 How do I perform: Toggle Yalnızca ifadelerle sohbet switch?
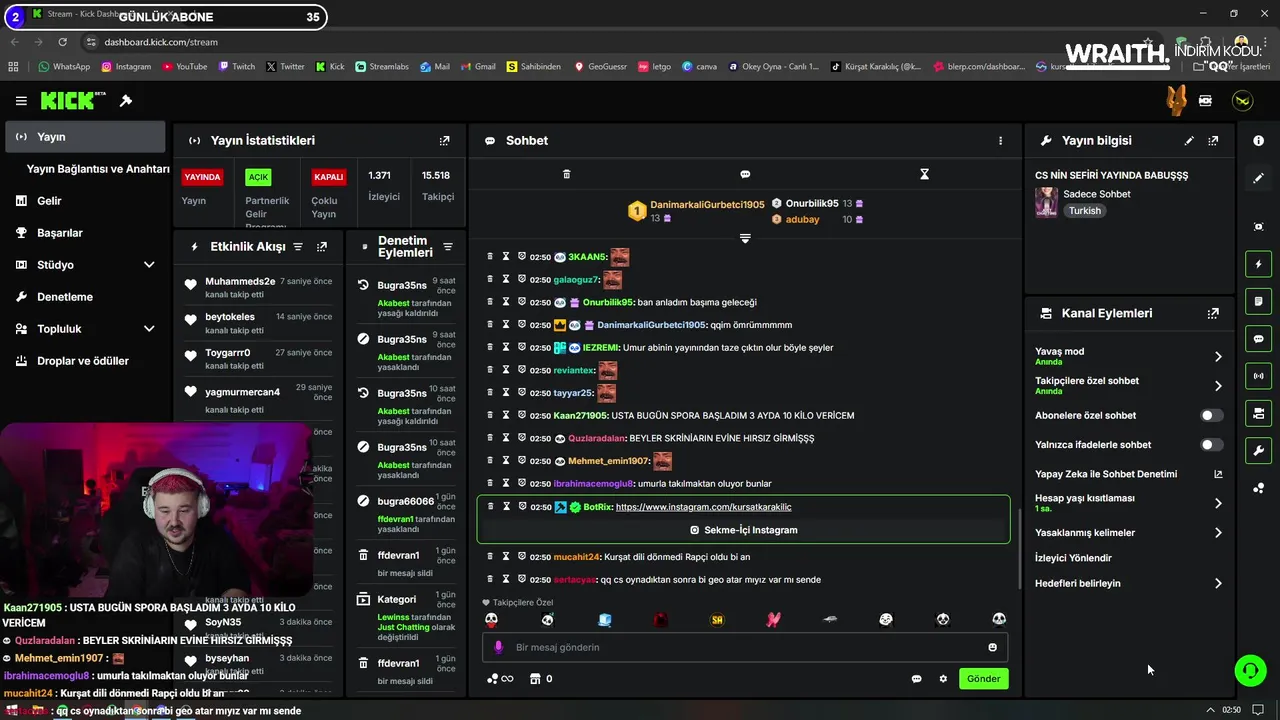pyautogui.click(x=1211, y=445)
